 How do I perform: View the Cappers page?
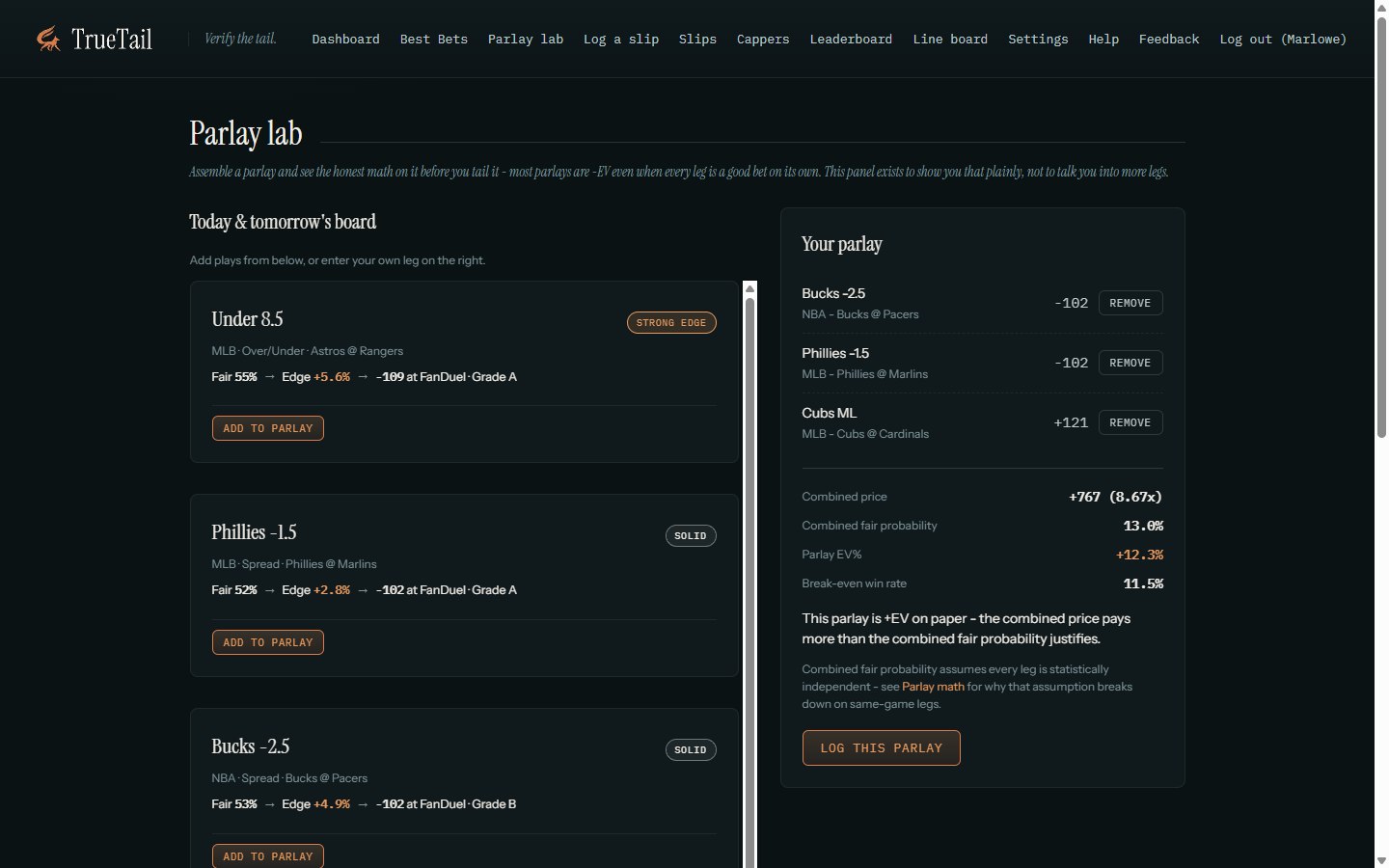coord(763,40)
